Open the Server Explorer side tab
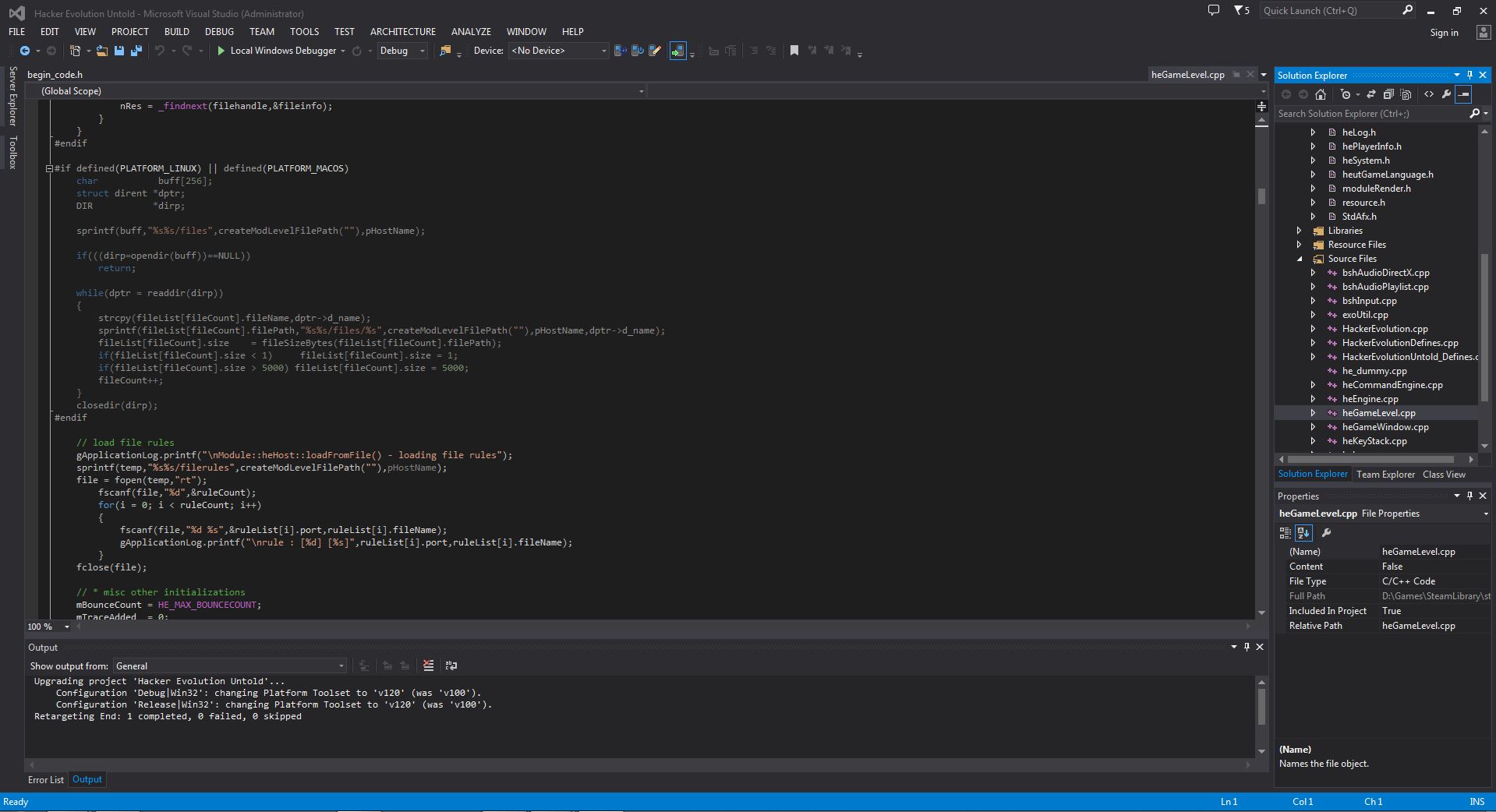Screen dimensions: 1496x812 pyautogui.click(x=12, y=96)
